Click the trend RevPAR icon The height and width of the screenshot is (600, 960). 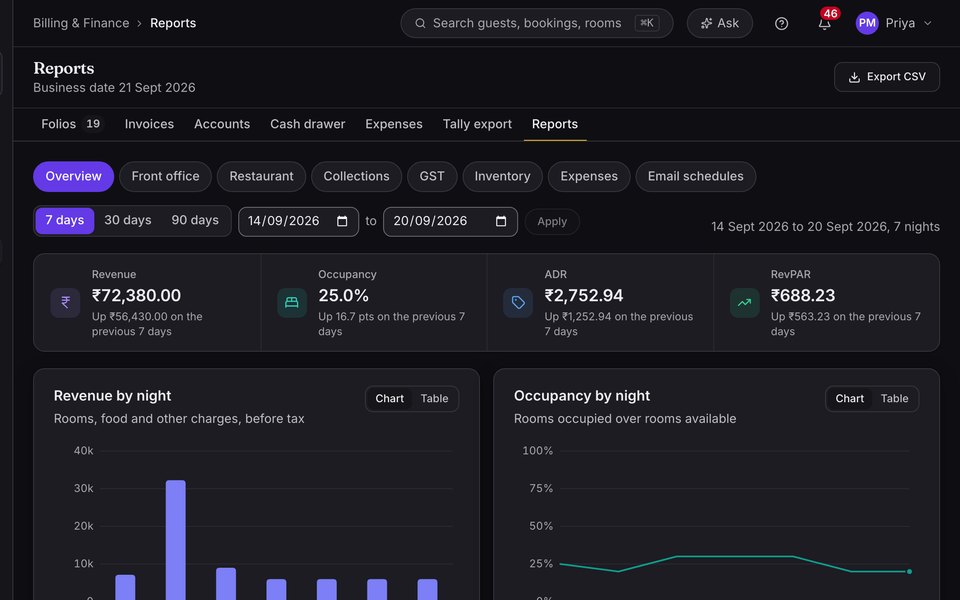[744, 302]
